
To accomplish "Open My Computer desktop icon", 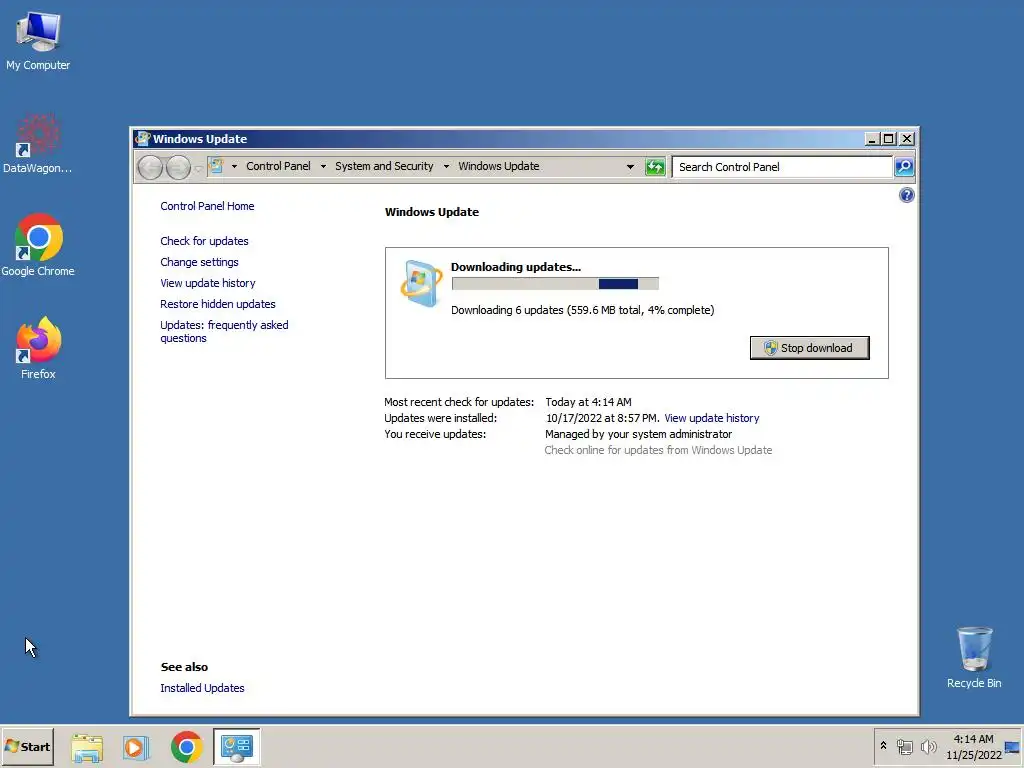I will click(x=38, y=40).
